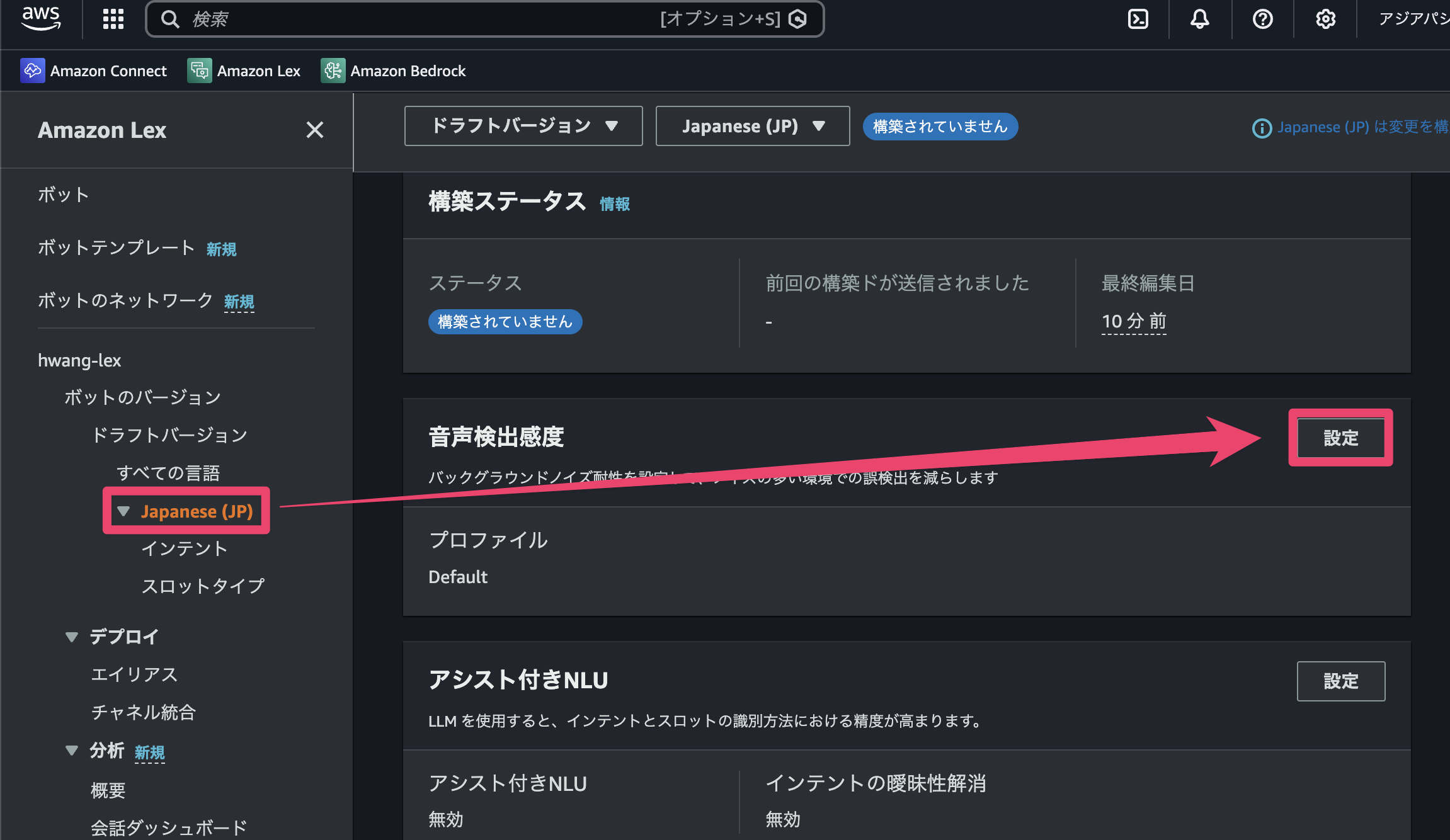Viewport: 1450px width, 840px height.
Task: View AWS notifications bell
Action: [1199, 19]
